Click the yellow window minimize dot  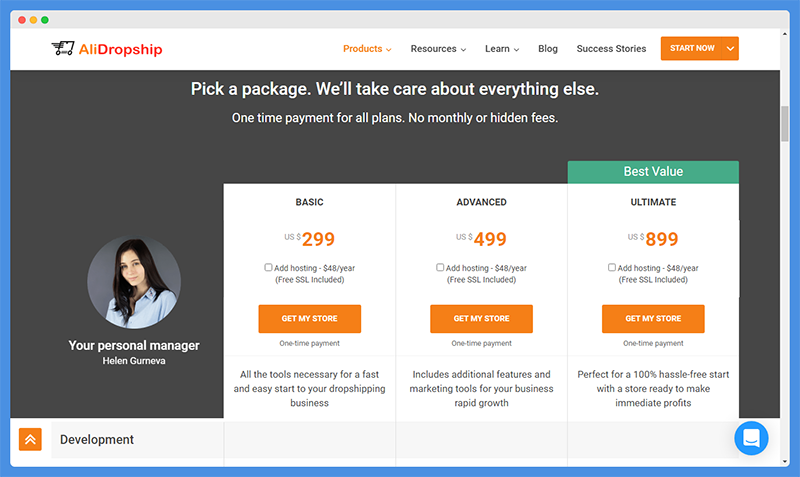tap(33, 20)
